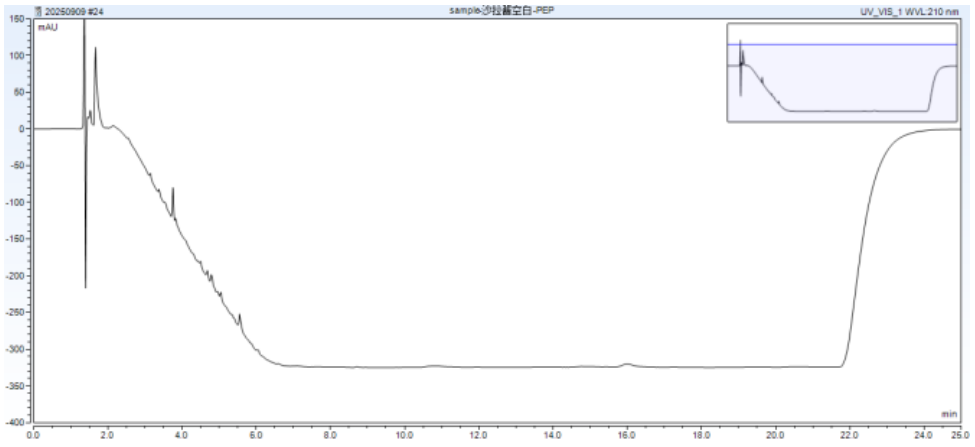Screen dimensions: 975x447
Task: Click the mAU unit label on y-axis
Action: click(x=47, y=28)
